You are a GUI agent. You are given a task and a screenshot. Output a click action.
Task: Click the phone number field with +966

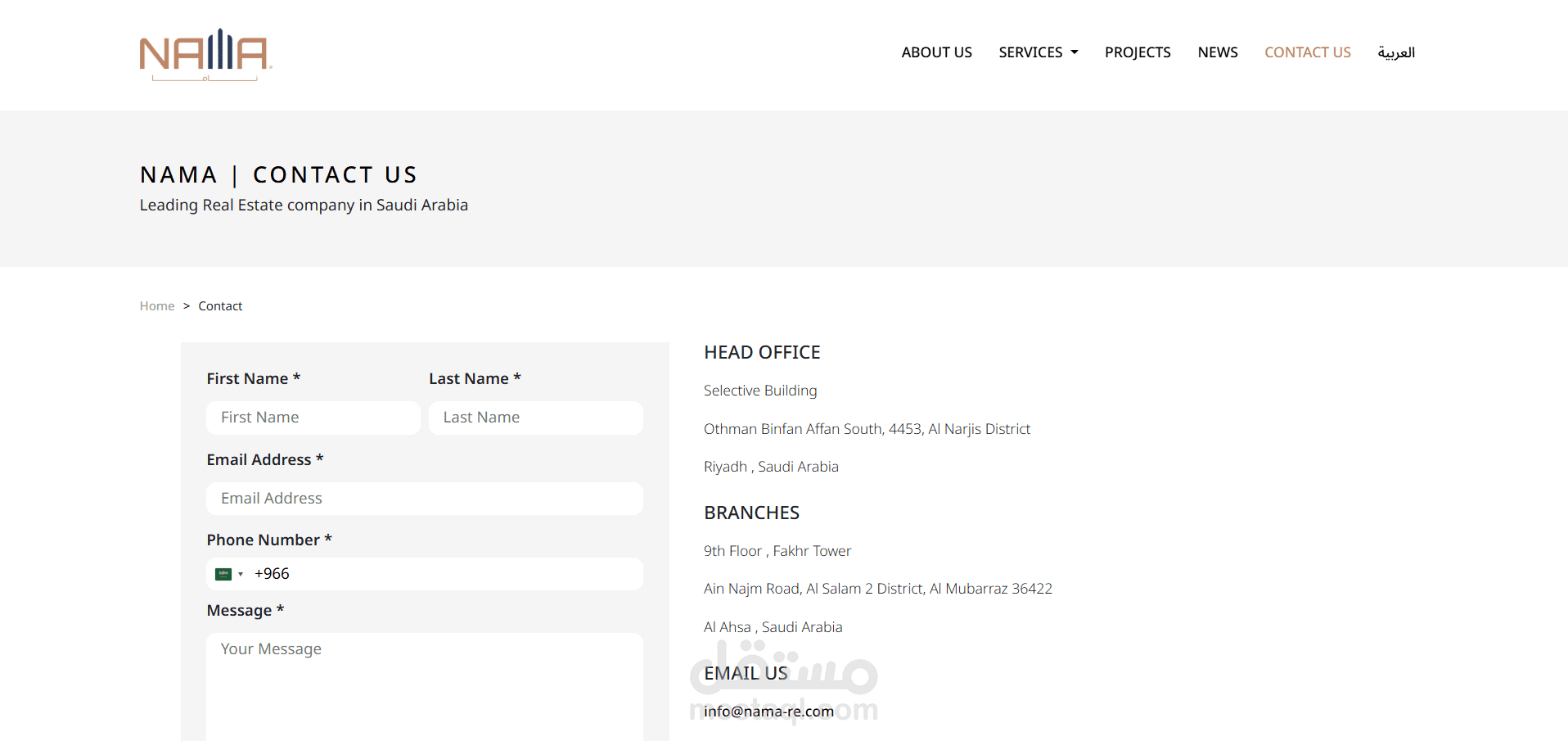point(425,574)
